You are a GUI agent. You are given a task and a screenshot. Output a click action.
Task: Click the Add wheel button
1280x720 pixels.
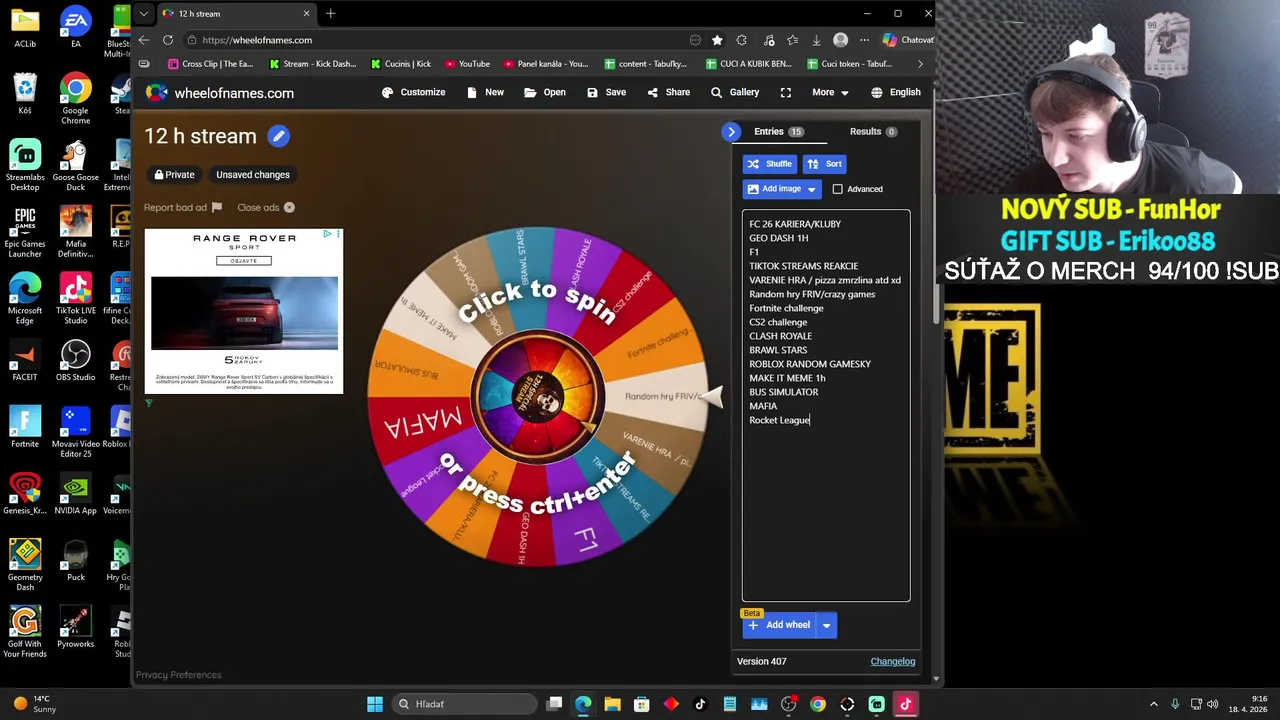click(779, 625)
